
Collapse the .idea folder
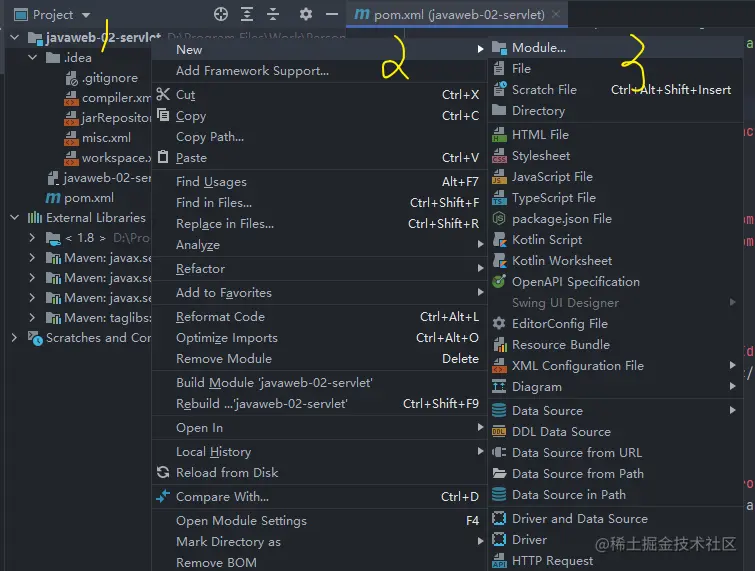tap(33, 57)
